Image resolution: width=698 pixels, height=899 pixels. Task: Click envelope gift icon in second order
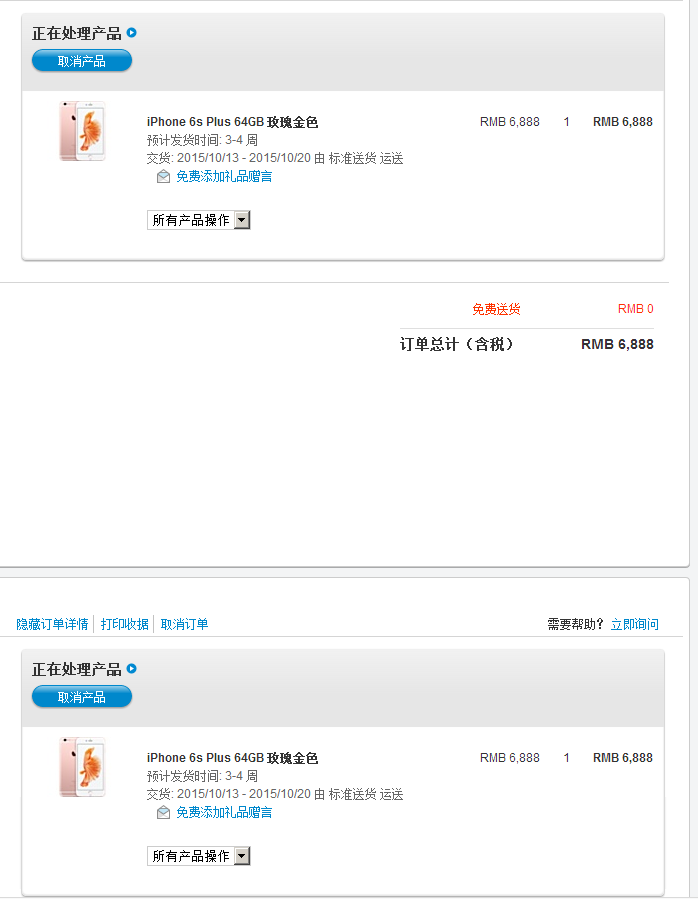(x=163, y=812)
